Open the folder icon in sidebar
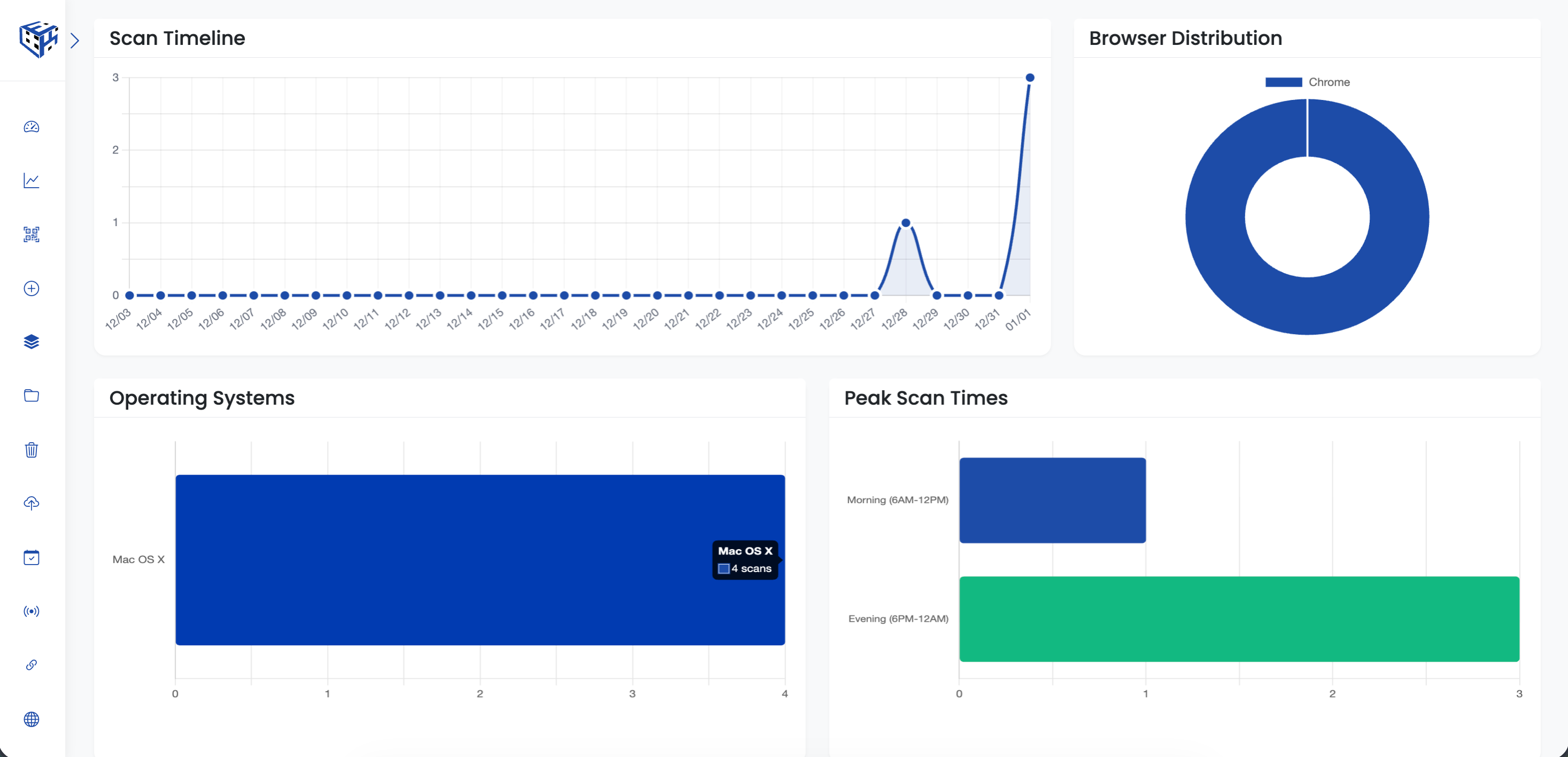 (31, 396)
